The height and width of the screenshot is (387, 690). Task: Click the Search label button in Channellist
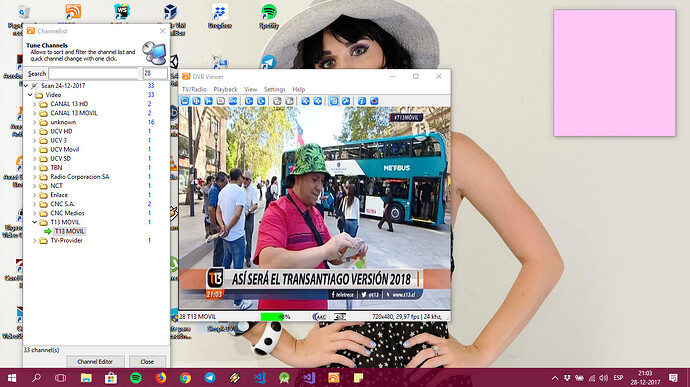tap(37, 74)
